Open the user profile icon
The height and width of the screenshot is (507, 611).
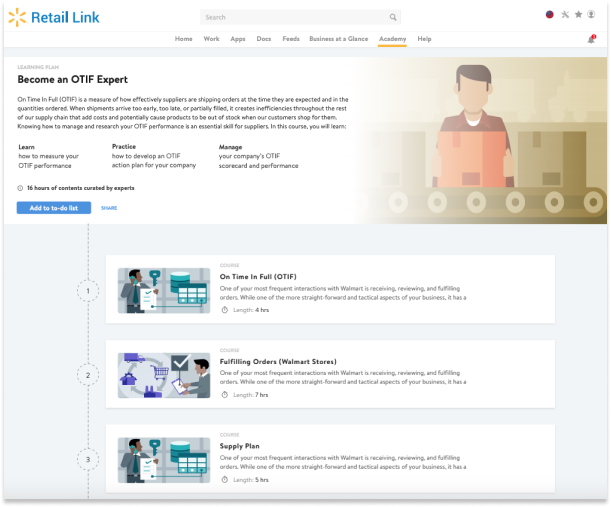point(591,14)
